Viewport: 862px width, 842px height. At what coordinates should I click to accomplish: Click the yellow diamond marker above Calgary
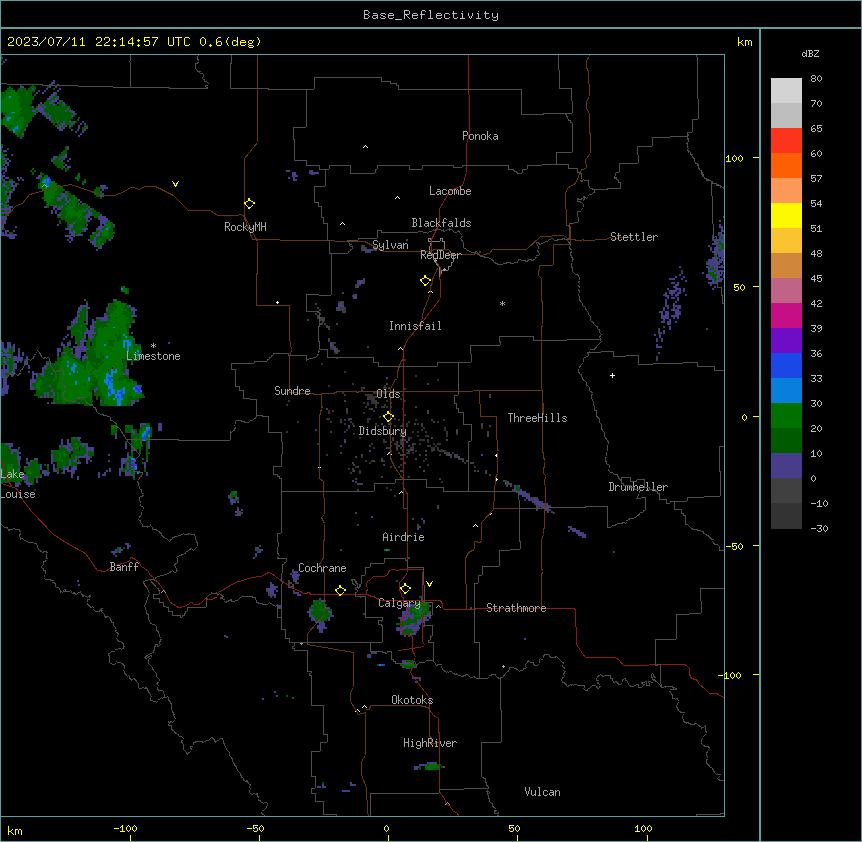[x=405, y=589]
